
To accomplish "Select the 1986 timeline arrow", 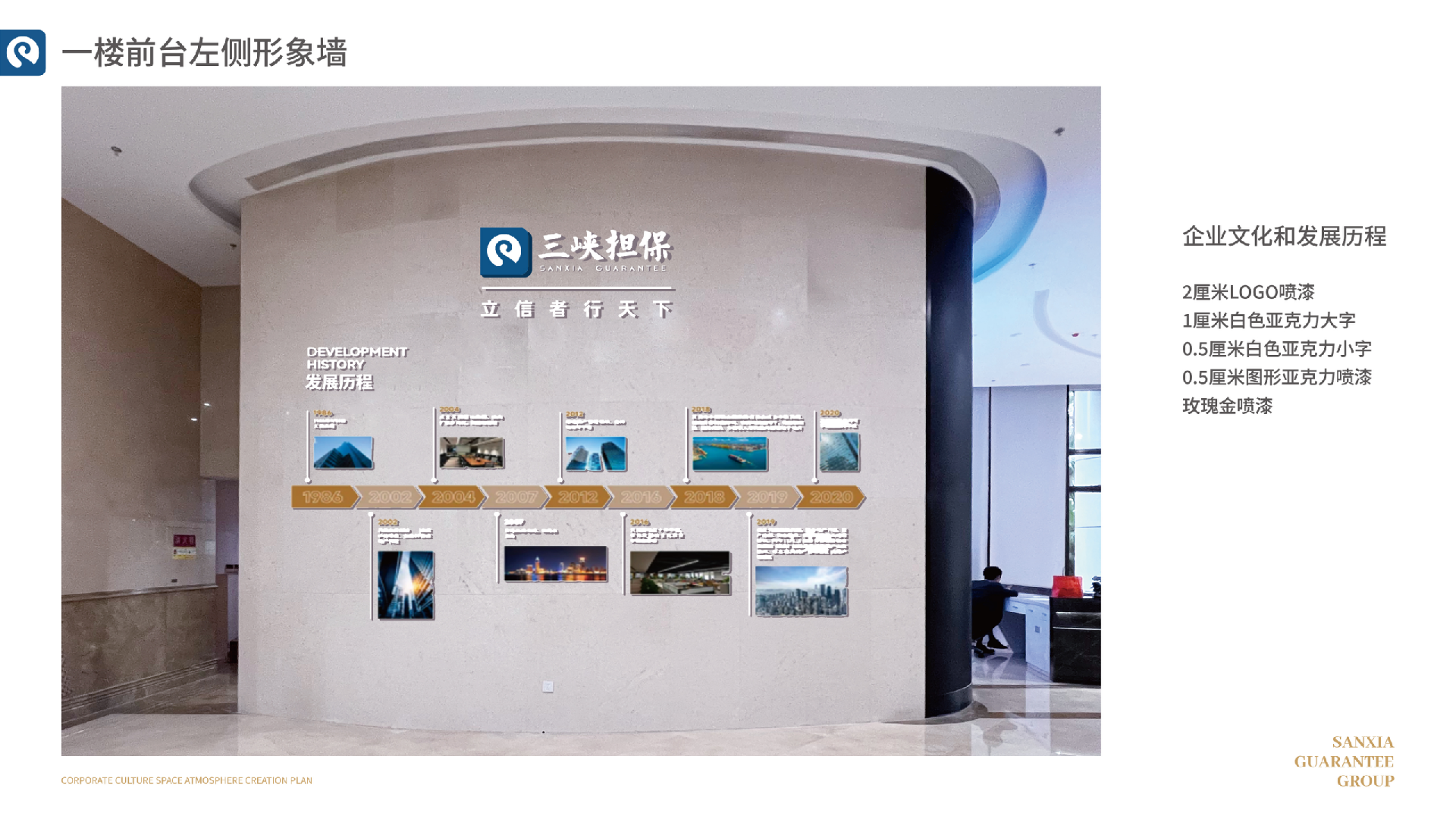I will click(323, 497).
